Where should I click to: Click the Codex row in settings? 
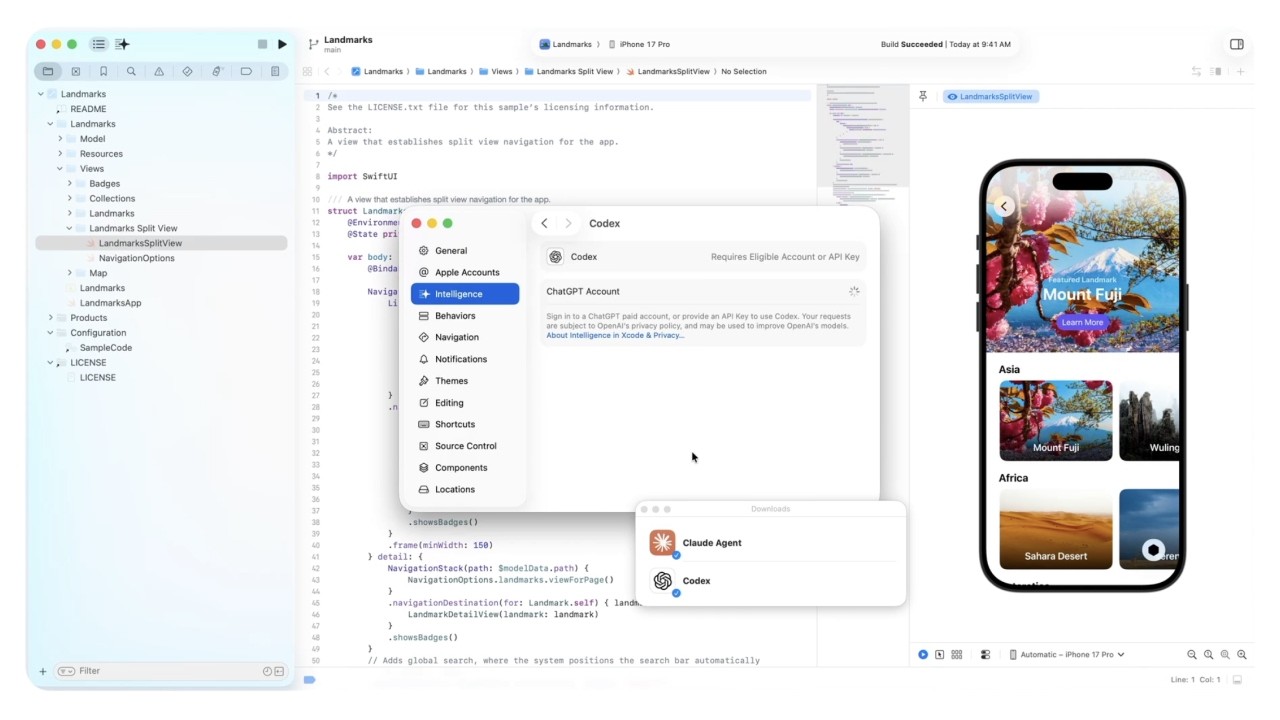tap(703, 257)
